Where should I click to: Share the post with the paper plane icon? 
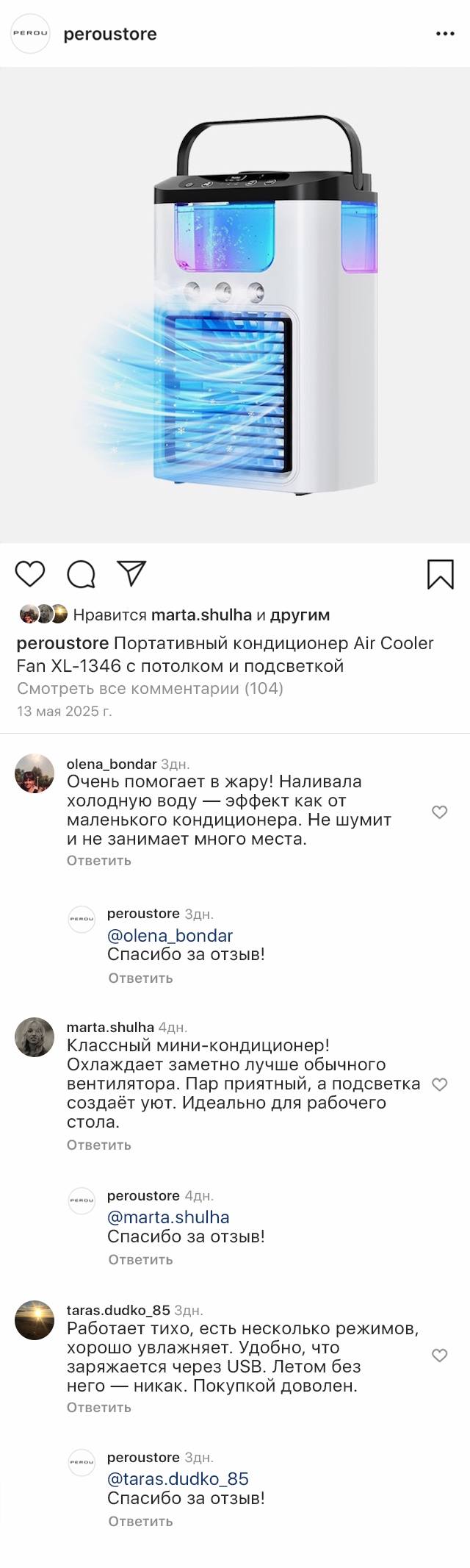point(132,573)
